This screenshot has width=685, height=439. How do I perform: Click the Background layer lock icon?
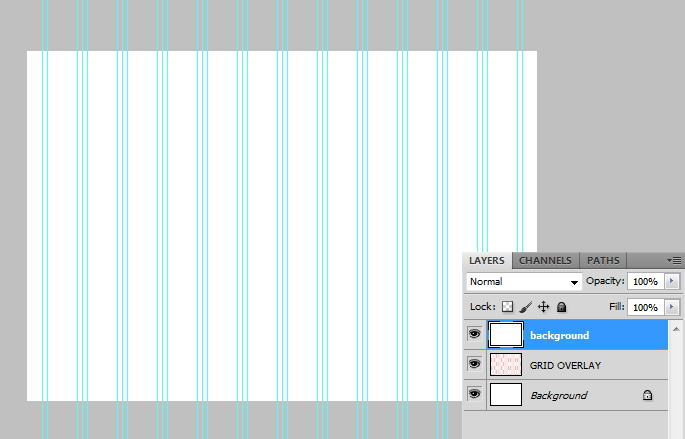pyautogui.click(x=647, y=395)
